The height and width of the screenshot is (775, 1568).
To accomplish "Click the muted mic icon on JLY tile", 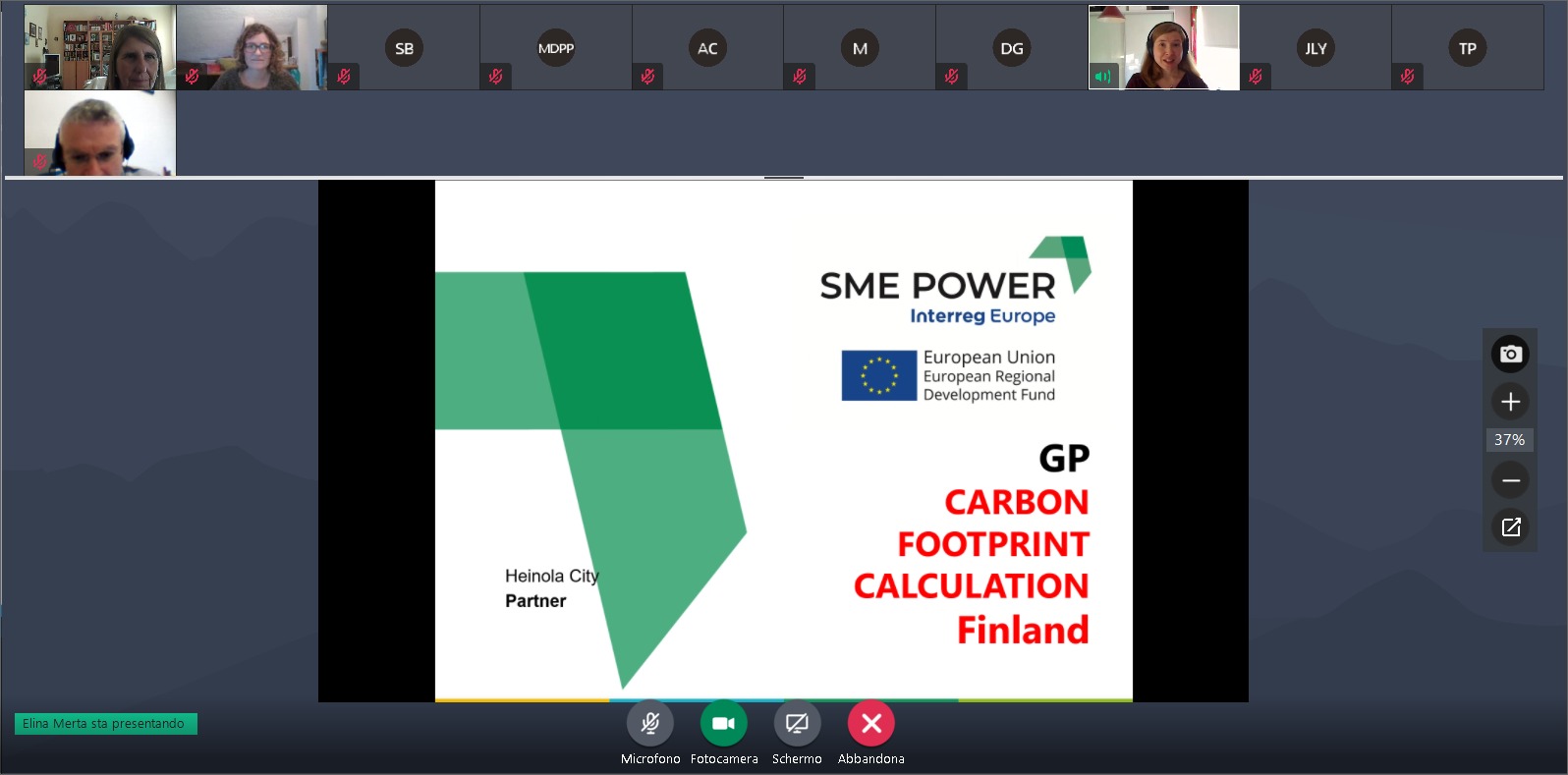I will click(1256, 77).
